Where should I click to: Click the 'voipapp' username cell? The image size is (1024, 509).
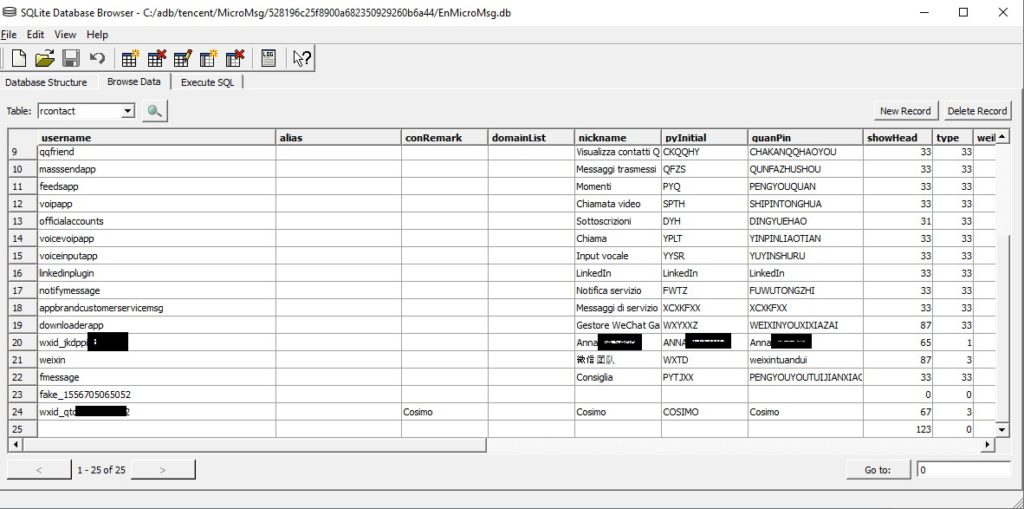(x=157, y=204)
